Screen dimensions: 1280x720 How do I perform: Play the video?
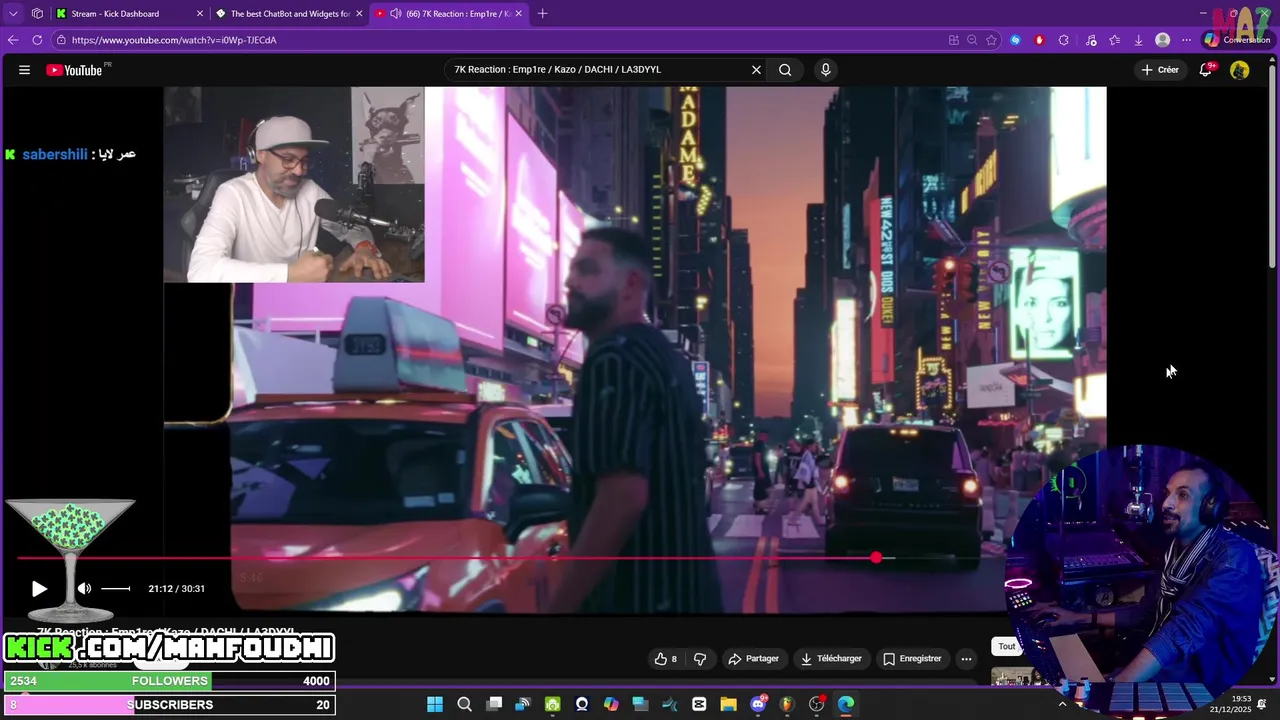tap(39, 589)
